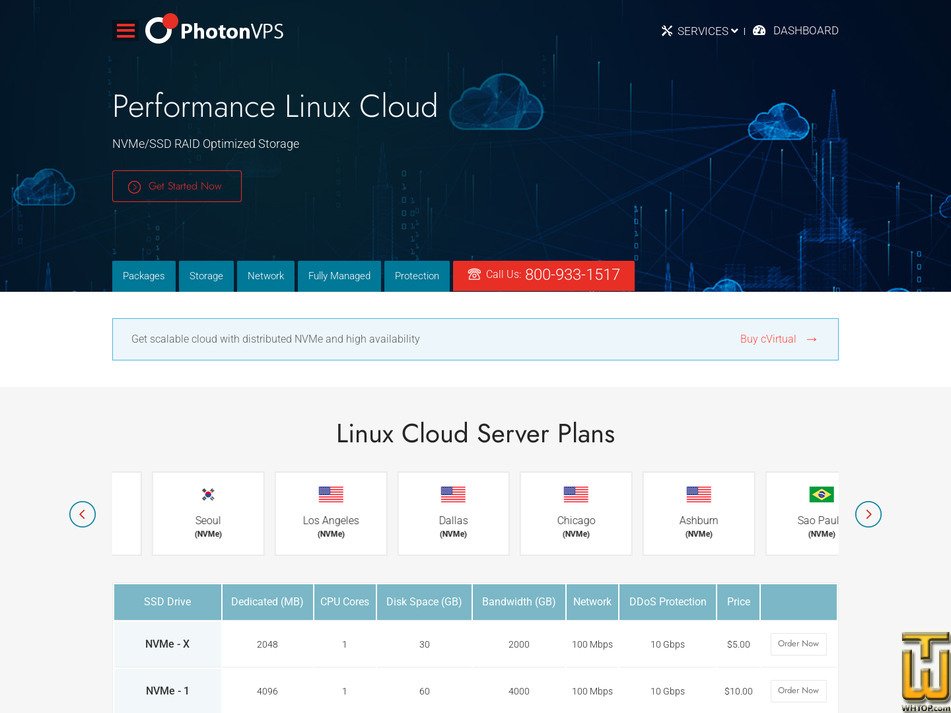Click the Dashboard gauge icon

759,30
